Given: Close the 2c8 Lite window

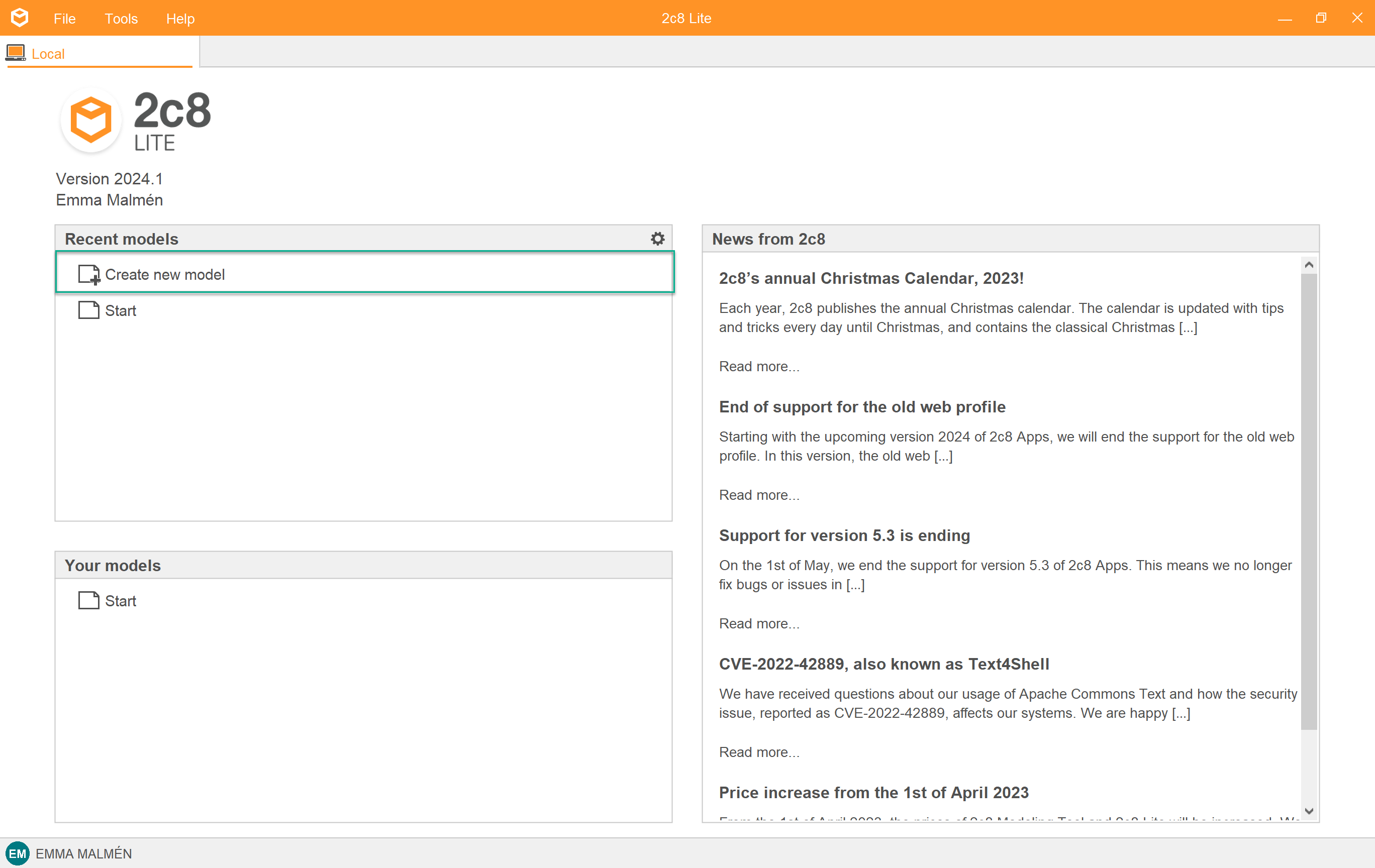Looking at the screenshot, I should [1357, 18].
